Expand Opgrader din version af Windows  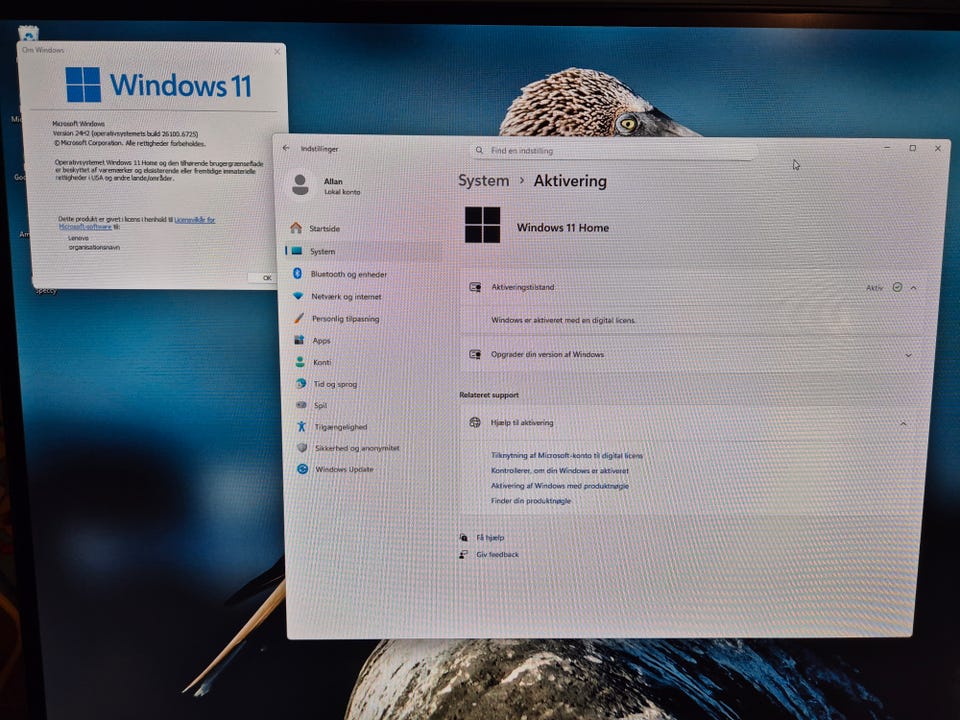909,355
